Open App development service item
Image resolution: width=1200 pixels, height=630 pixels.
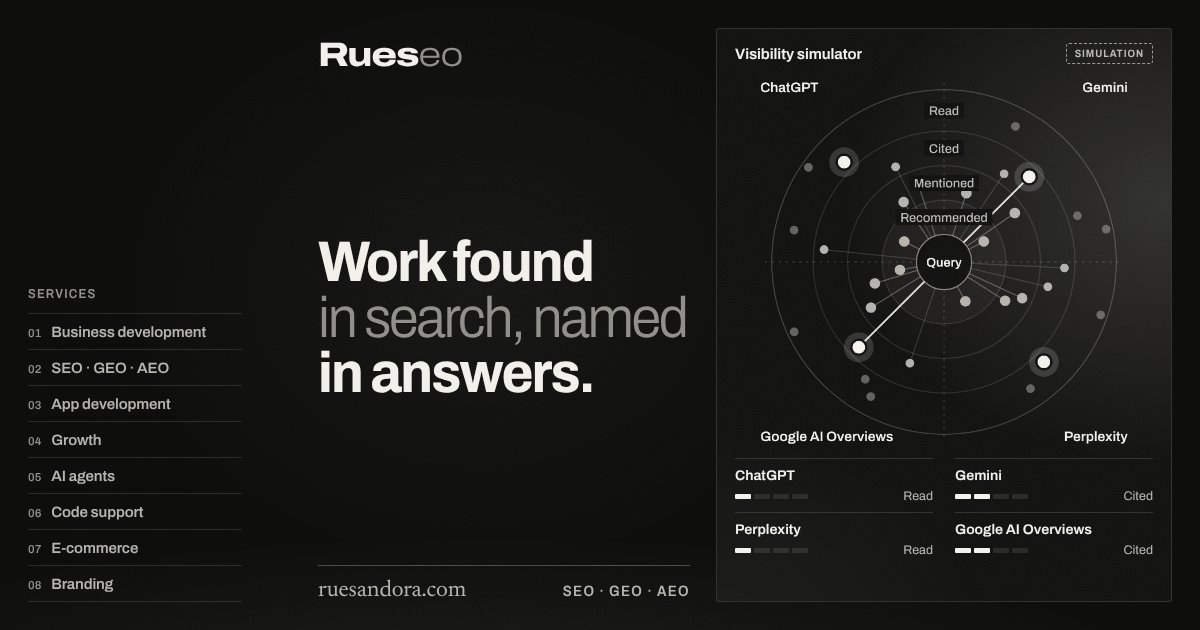[x=135, y=404]
